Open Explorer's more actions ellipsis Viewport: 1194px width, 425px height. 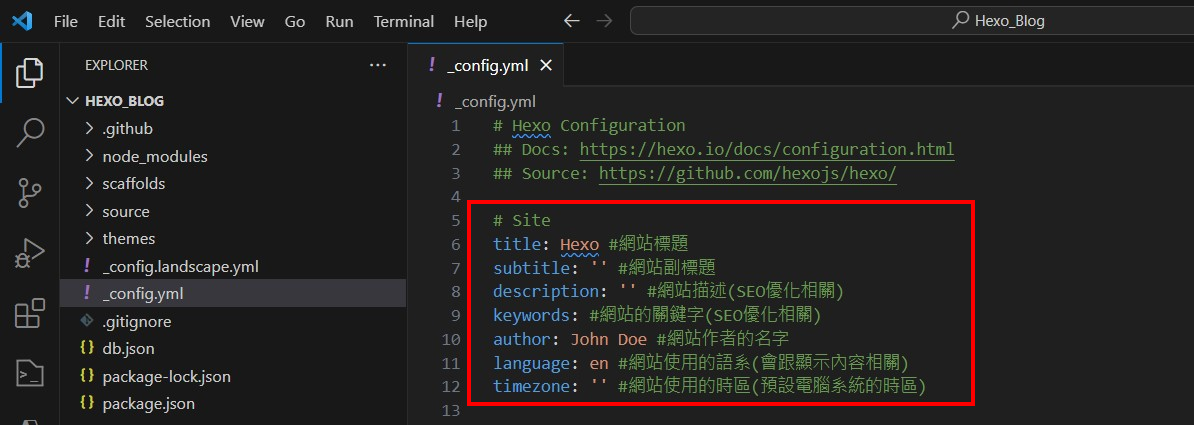tap(378, 66)
